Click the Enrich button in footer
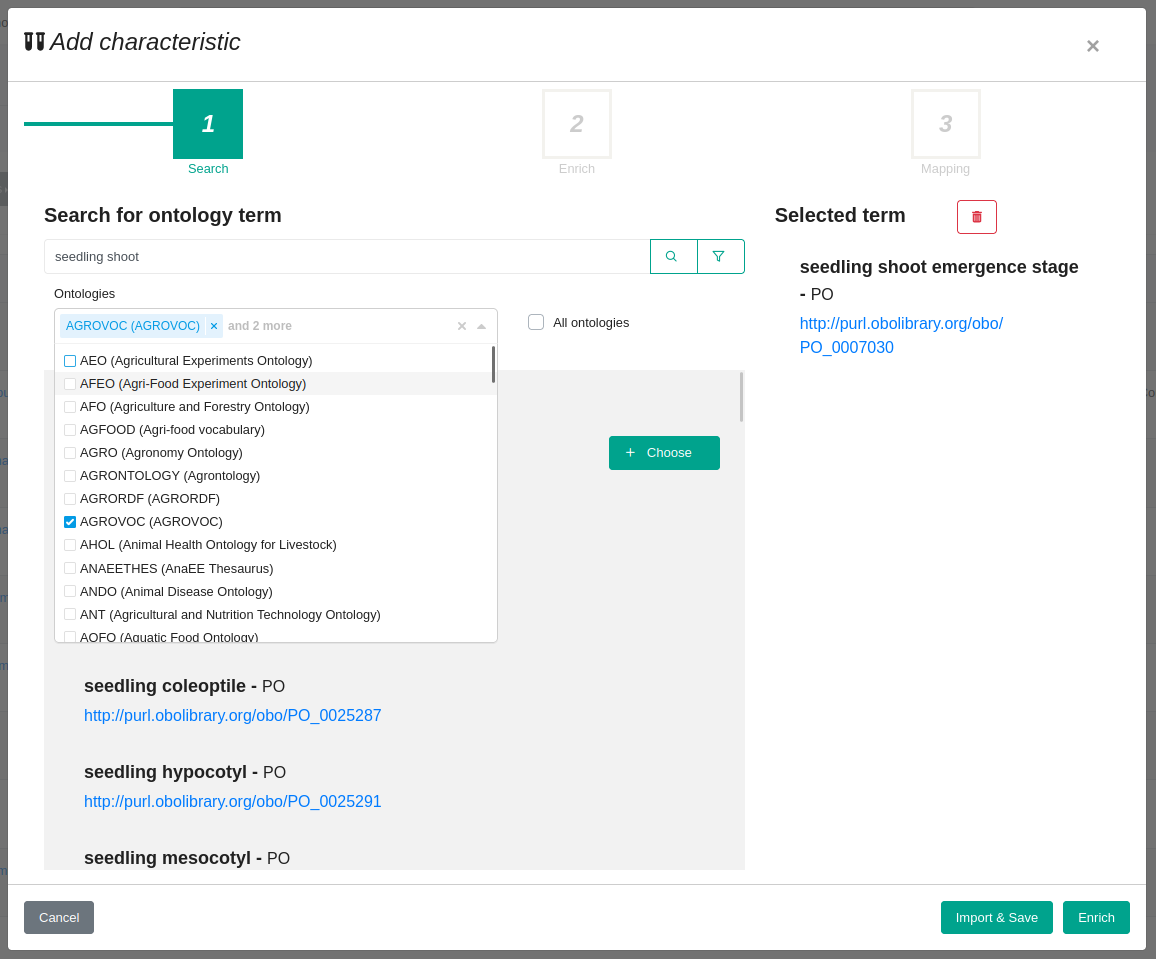 pos(1096,917)
